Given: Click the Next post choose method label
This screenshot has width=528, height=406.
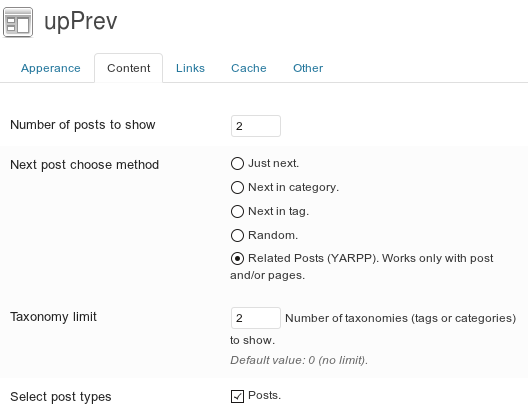Looking at the screenshot, I should [x=85, y=165].
